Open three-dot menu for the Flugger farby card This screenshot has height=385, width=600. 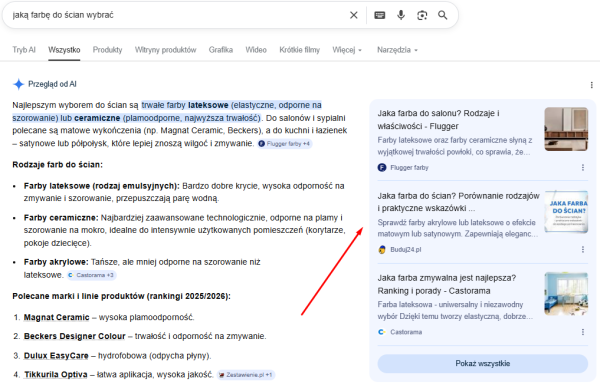tap(583, 167)
